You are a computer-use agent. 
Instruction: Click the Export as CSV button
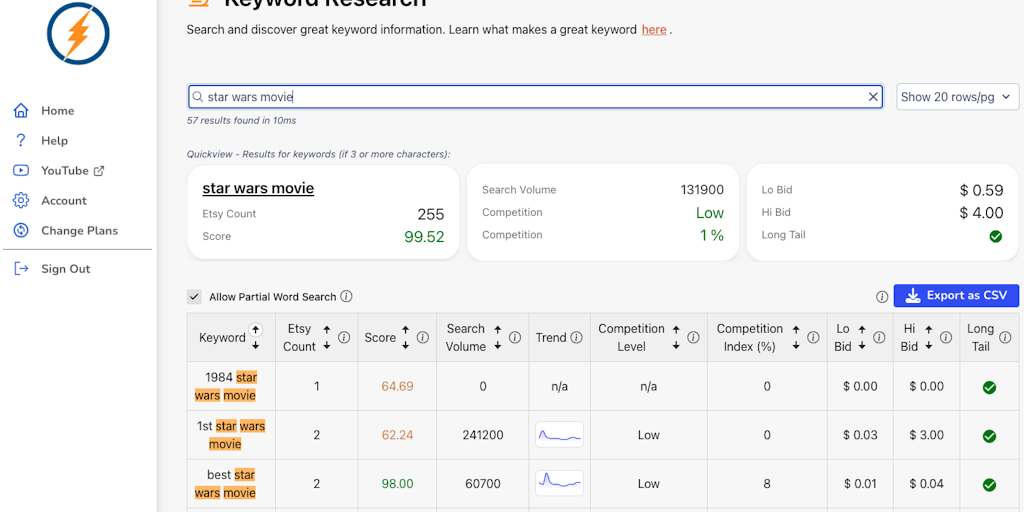pyautogui.click(x=956, y=295)
